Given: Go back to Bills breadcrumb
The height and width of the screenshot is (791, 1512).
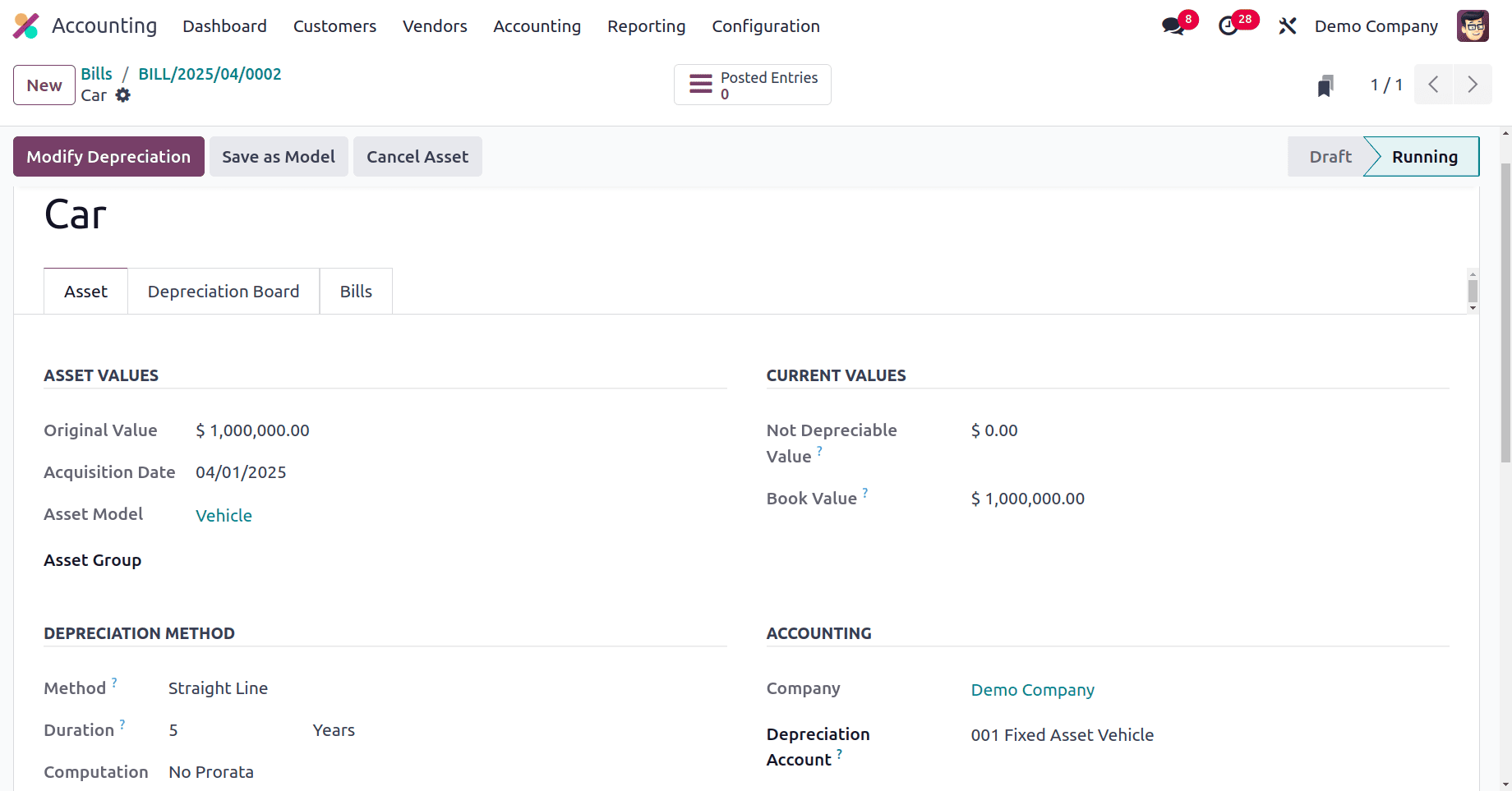Looking at the screenshot, I should 96,74.
